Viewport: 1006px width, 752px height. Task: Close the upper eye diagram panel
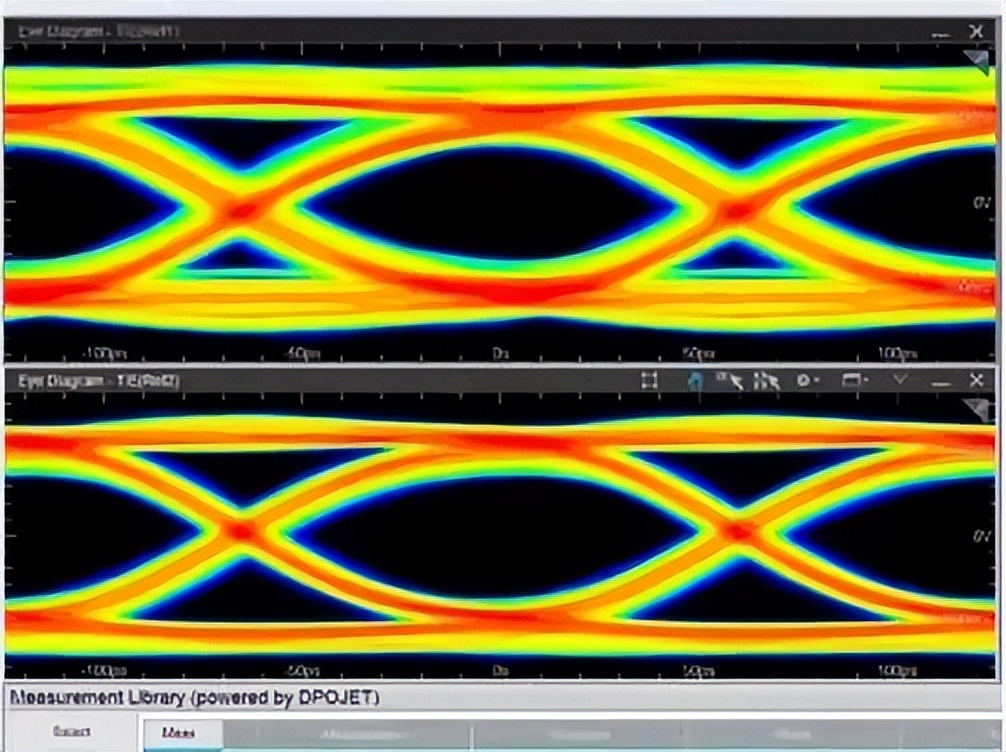point(977,31)
